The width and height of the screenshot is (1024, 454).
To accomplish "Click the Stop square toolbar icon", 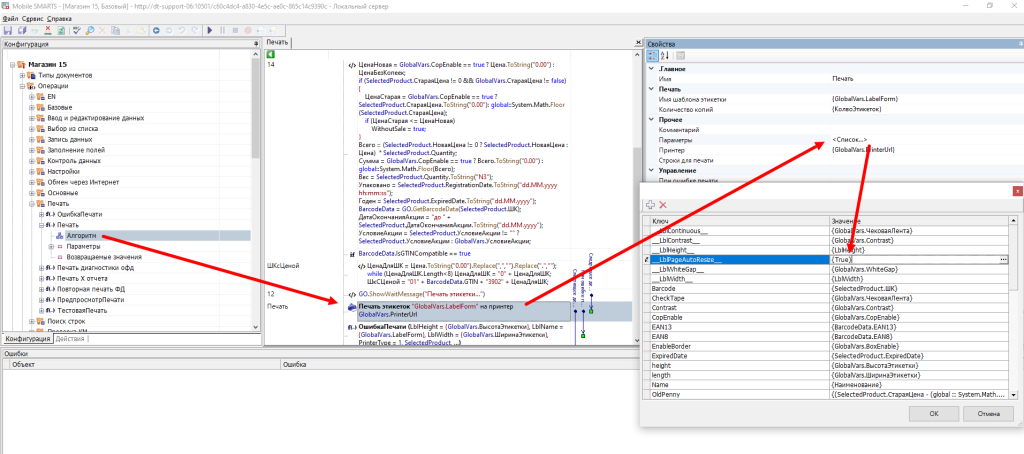I will tap(235, 31).
